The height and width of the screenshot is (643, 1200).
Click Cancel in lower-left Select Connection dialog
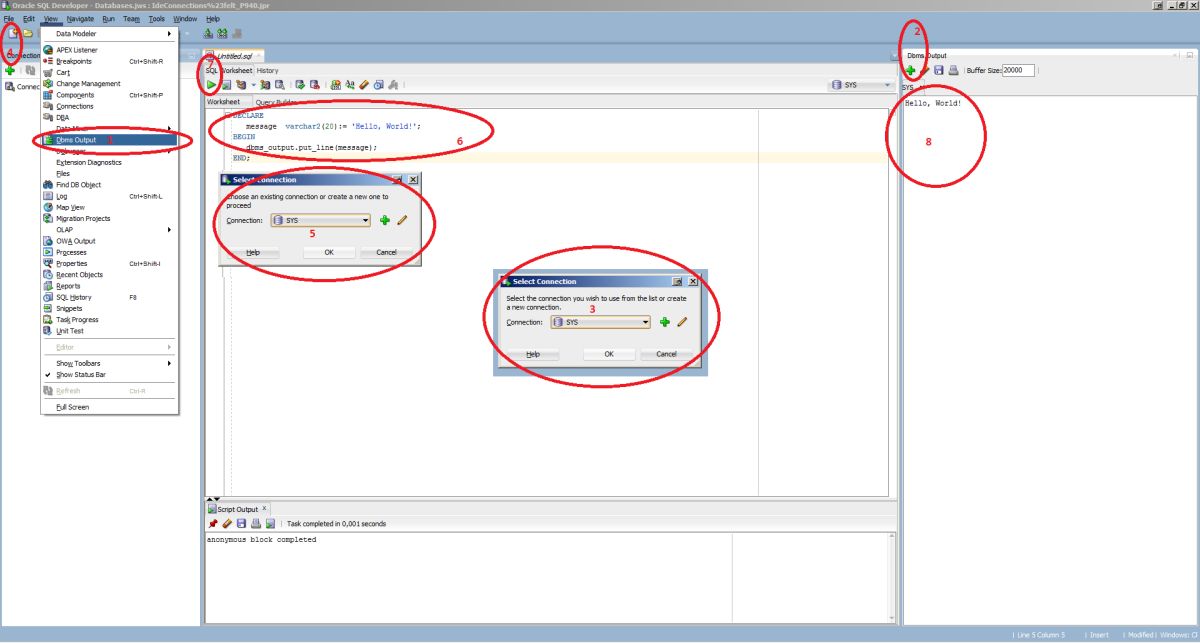pyautogui.click(x=386, y=252)
